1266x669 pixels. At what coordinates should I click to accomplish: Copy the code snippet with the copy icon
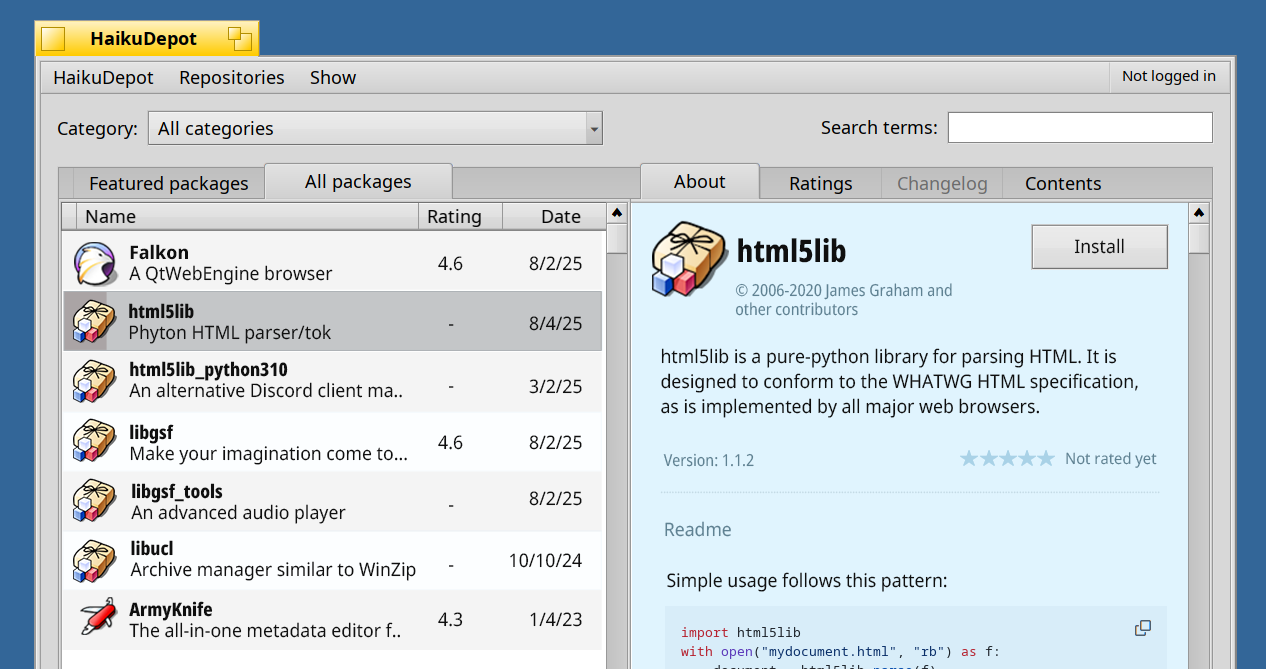tap(1143, 628)
